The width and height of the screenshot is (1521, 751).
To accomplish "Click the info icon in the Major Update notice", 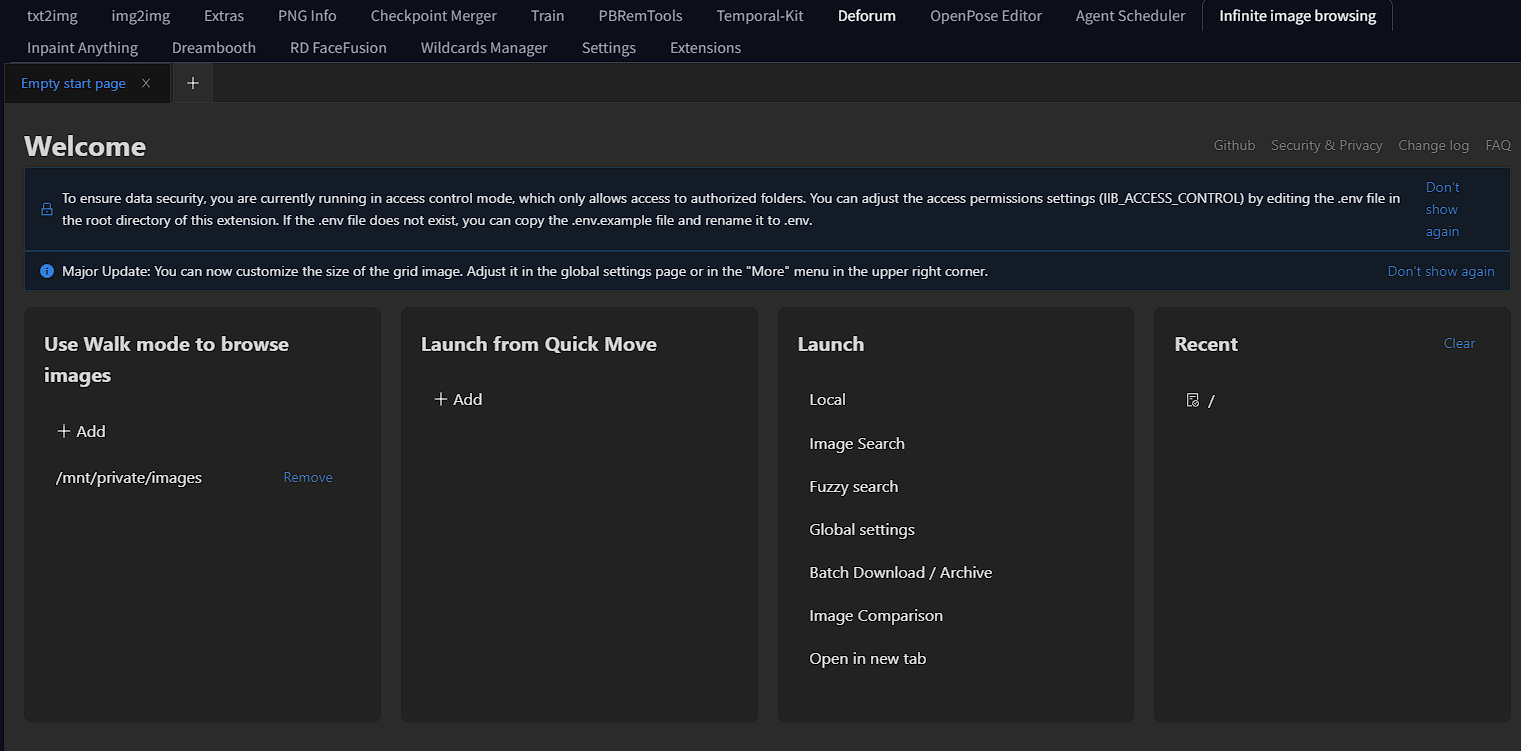I will tap(46, 270).
